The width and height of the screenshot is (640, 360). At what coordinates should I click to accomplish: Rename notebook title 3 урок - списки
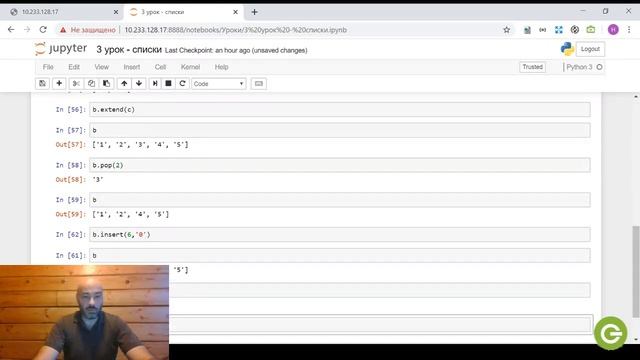(x=129, y=50)
